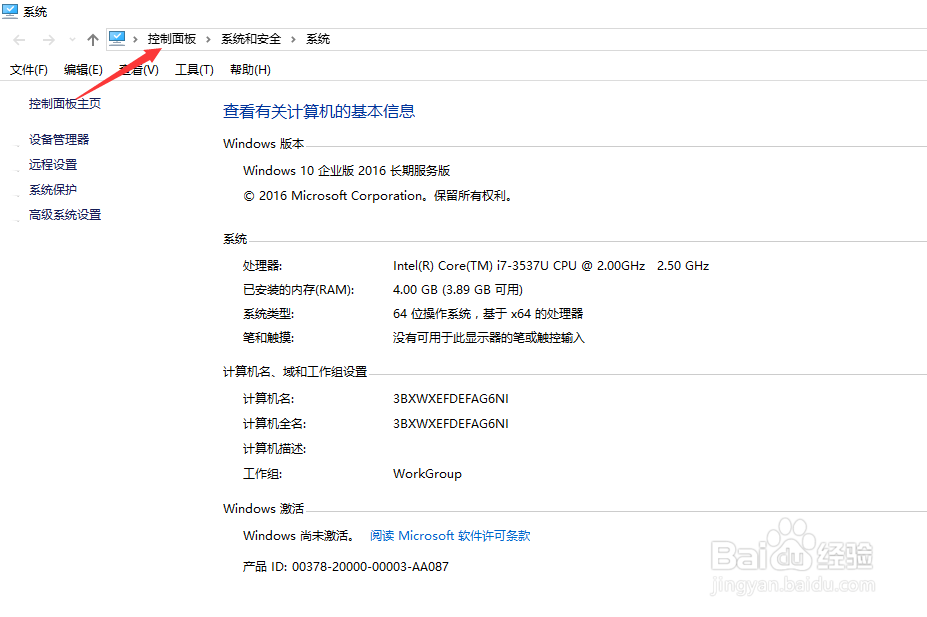Click the back navigation arrow
Screen dimensions: 927x617
(x=18, y=39)
